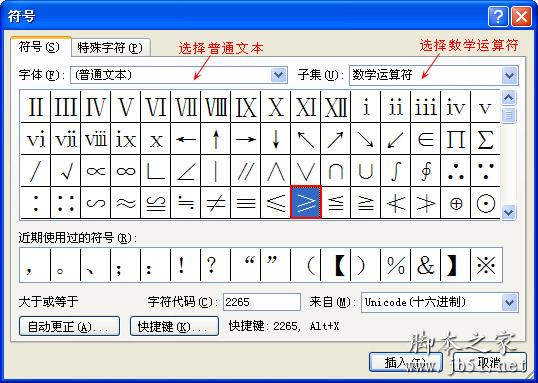The width and height of the screenshot is (538, 383).
Task: Select the intersection ∩ symbol
Action: [x=336, y=171]
